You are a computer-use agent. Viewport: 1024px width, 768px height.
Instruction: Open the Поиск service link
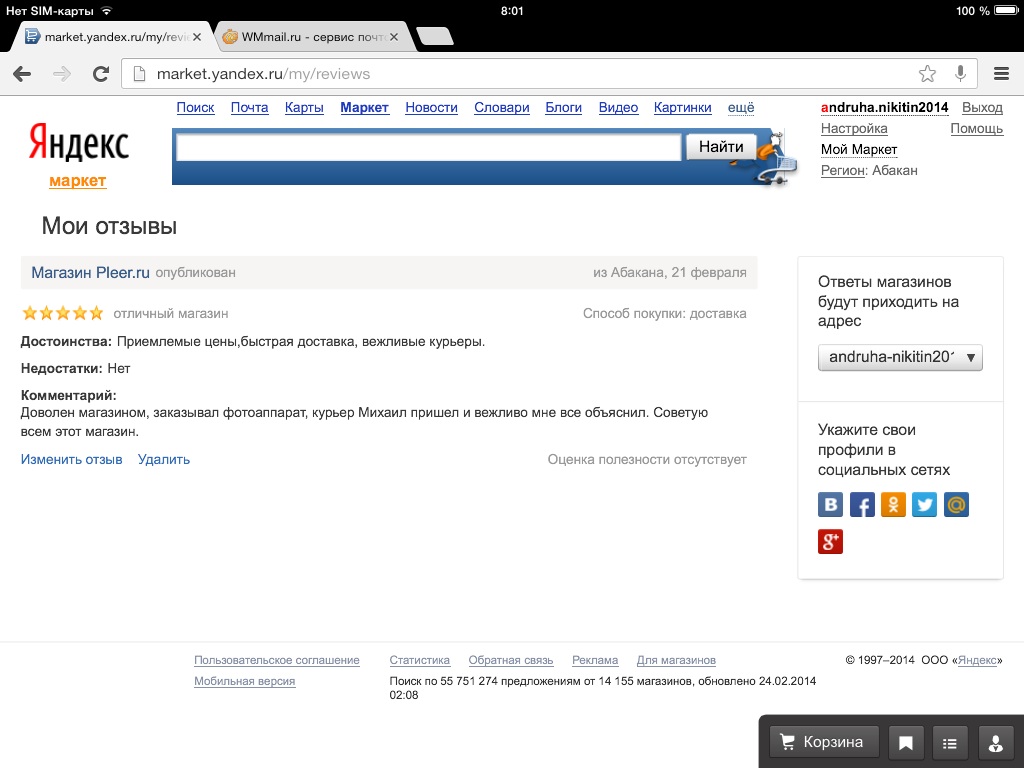(x=195, y=108)
